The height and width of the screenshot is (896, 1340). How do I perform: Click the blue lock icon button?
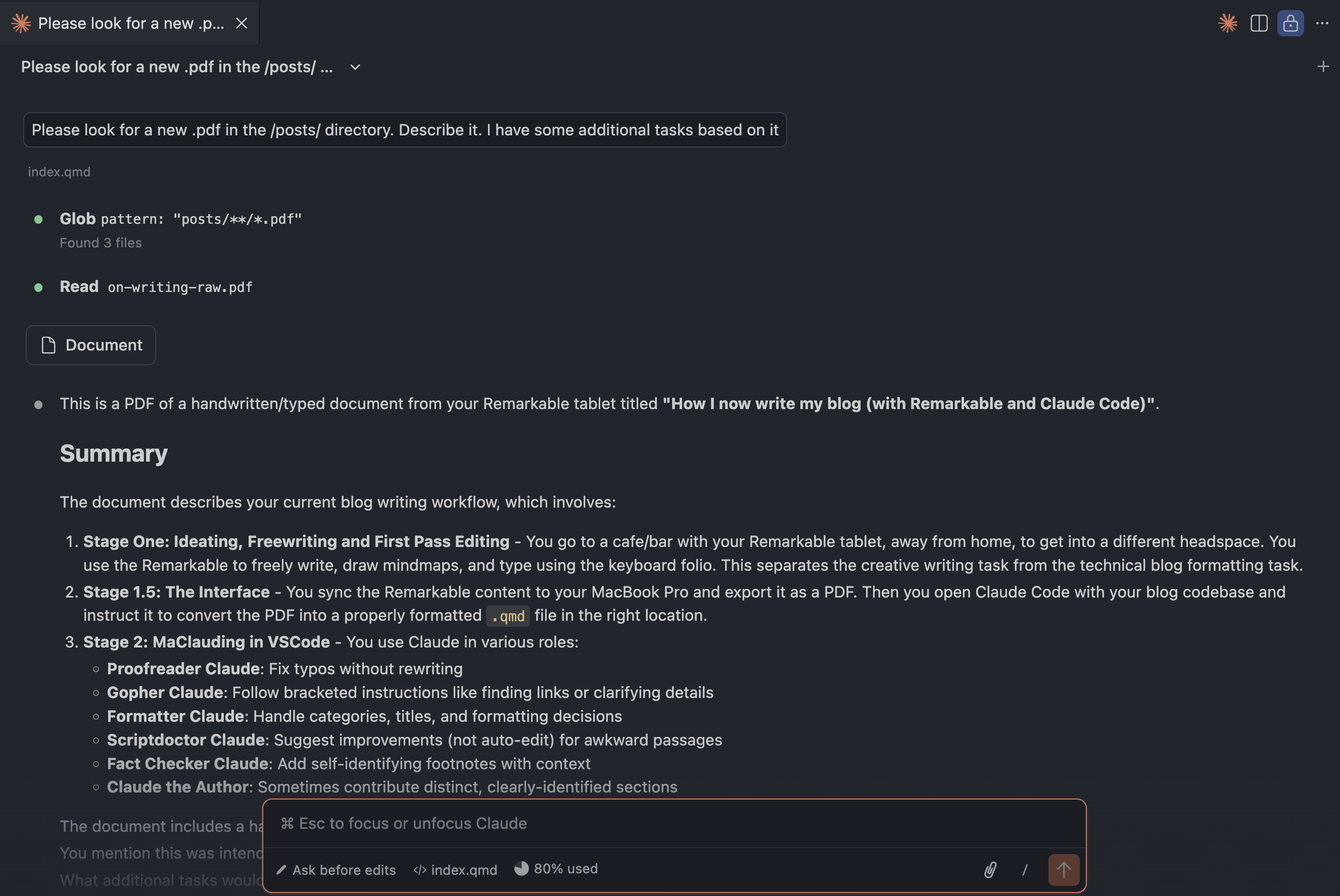(1290, 23)
